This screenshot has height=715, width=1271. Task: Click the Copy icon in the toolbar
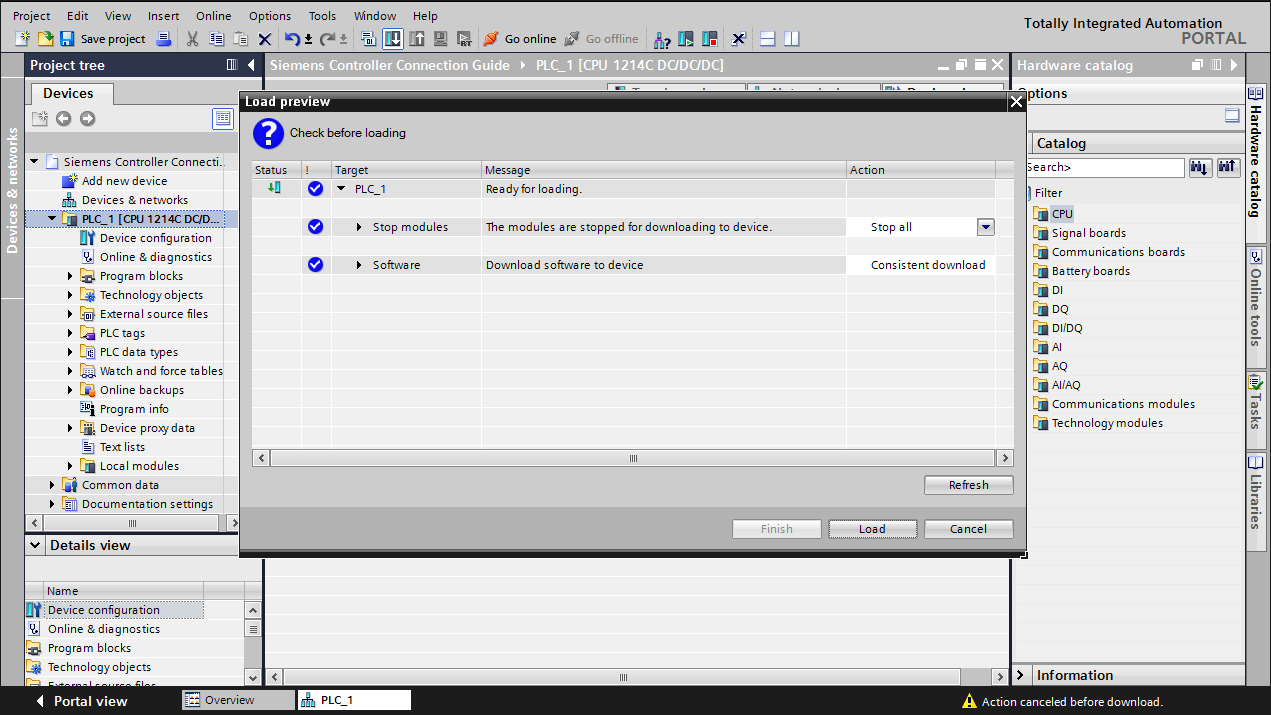pyautogui.click(x=216, y=39)
